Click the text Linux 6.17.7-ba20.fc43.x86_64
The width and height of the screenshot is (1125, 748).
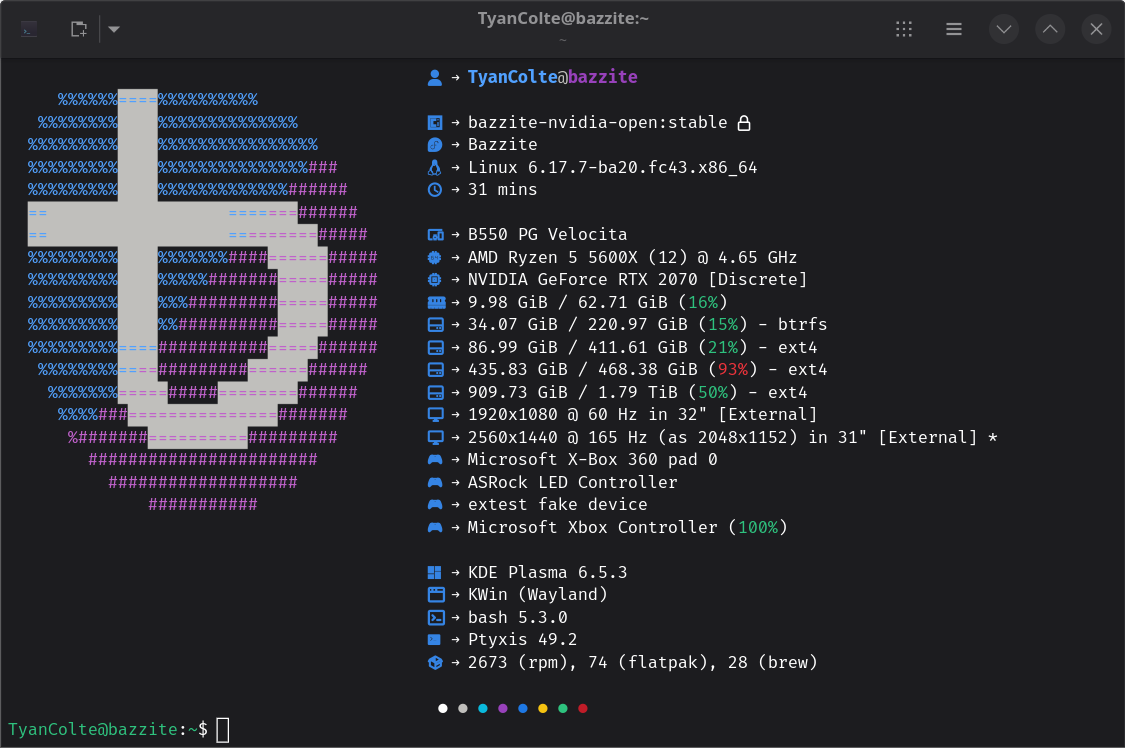612,168
